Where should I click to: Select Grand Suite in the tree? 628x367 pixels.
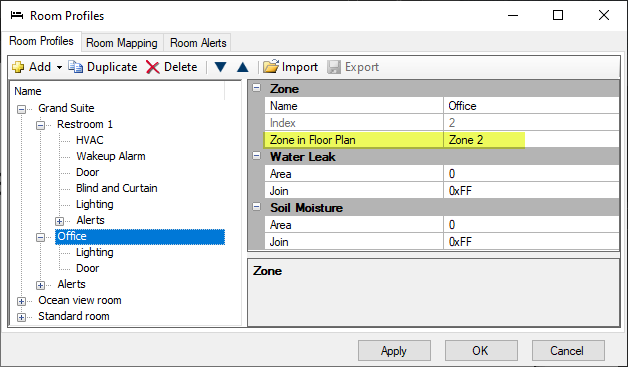(x=66, y=108)
